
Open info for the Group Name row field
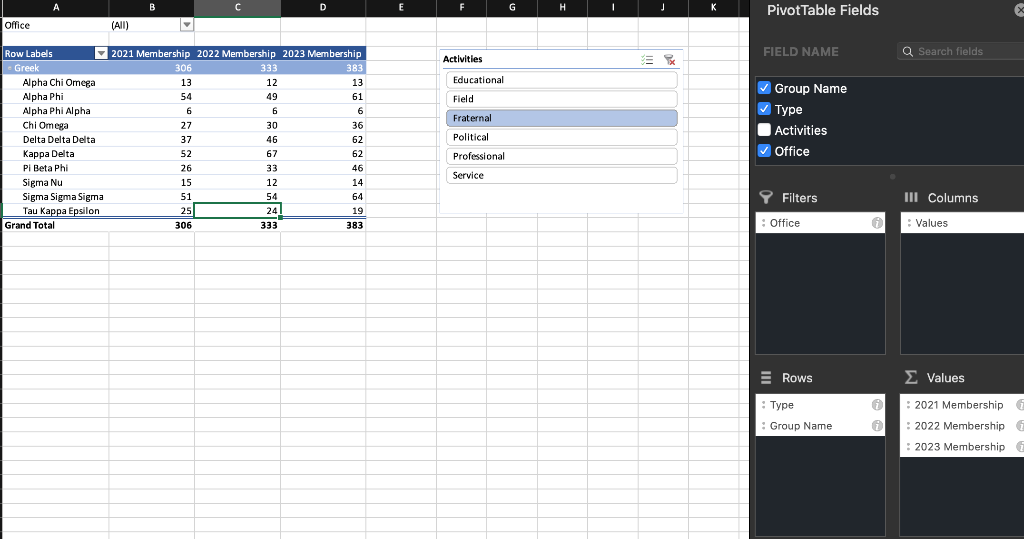click(877, 426)
